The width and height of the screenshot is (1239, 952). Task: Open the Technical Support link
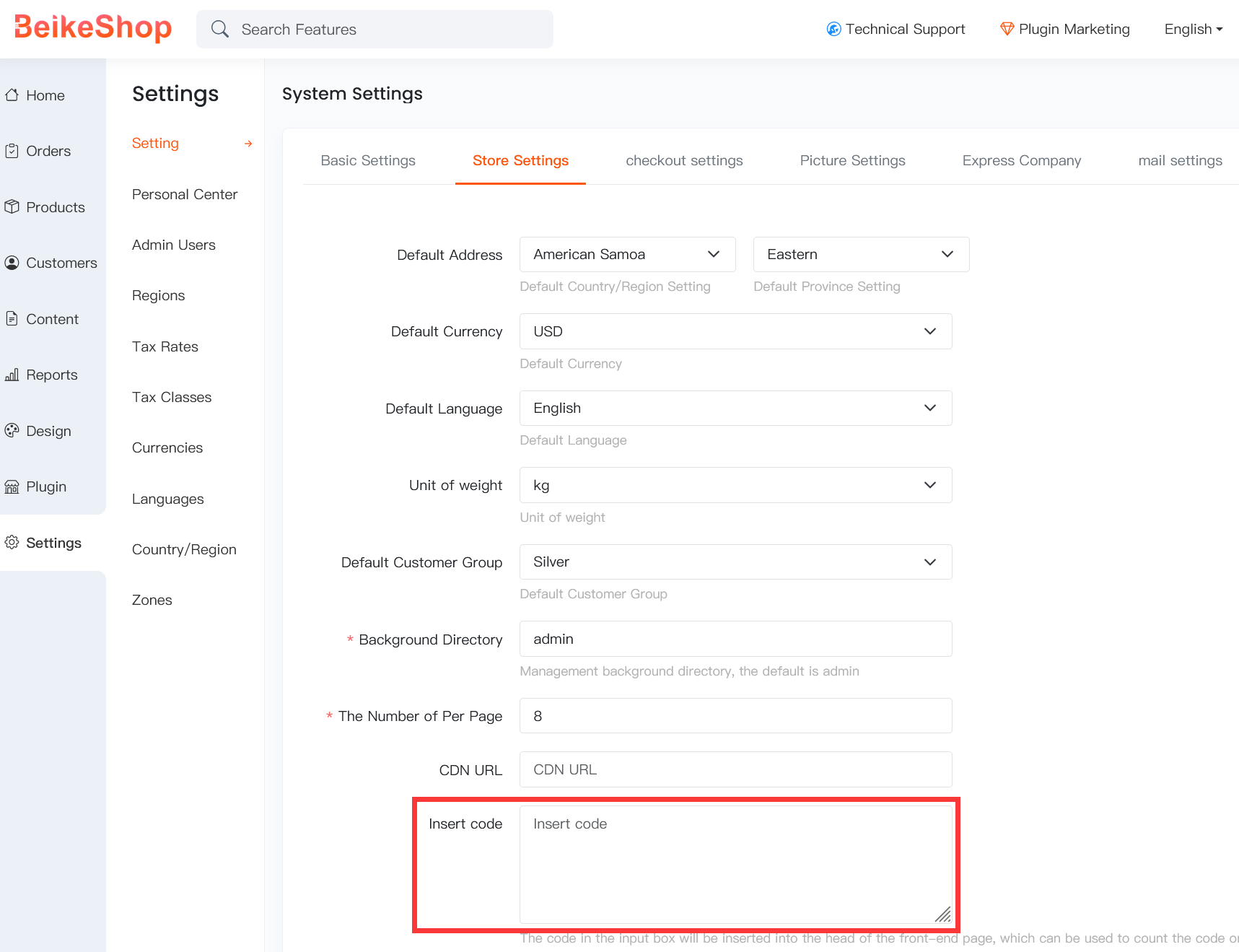[896, 30]
